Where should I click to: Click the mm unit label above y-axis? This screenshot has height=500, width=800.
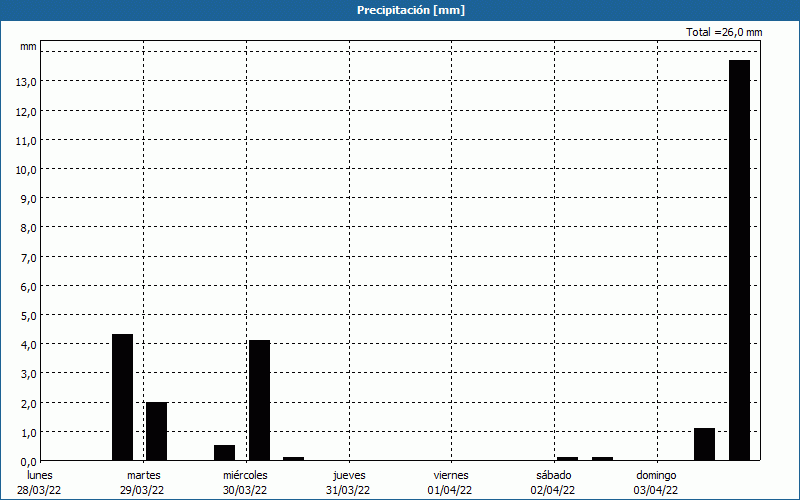[x=28, y=46]
